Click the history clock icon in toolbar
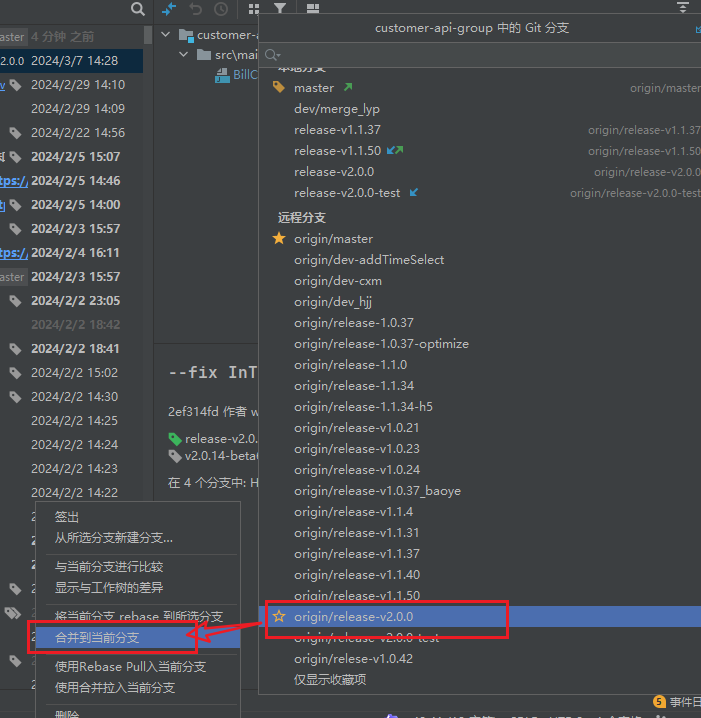This screenshot has height=718, width=701. pyautogui.click(x=220, y=9)
